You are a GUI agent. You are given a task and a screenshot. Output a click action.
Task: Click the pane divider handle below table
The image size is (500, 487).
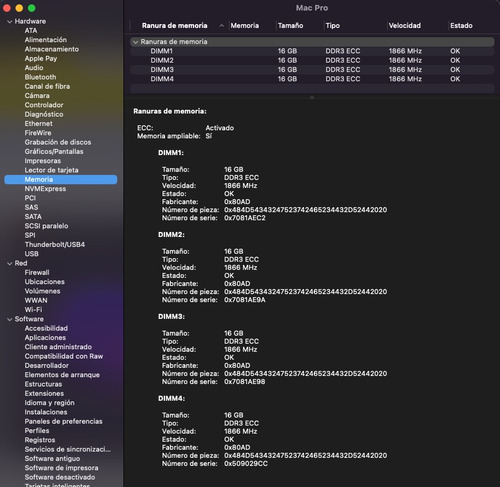coord(312,98)
